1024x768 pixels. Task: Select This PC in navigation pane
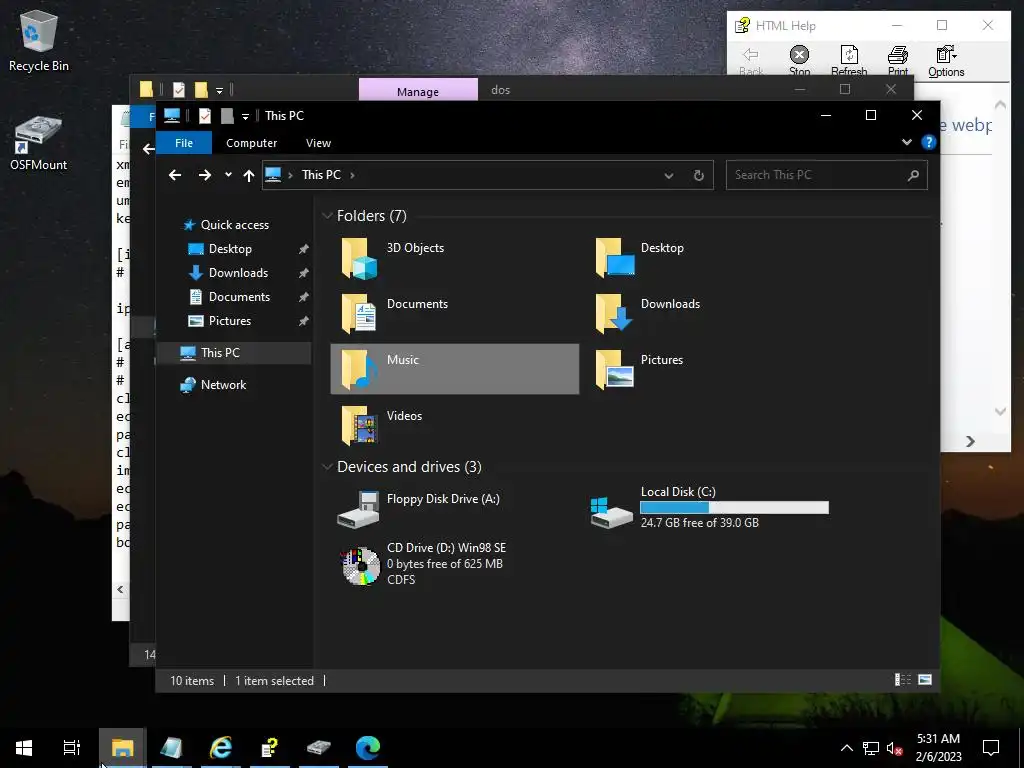(x=234, y=353)
